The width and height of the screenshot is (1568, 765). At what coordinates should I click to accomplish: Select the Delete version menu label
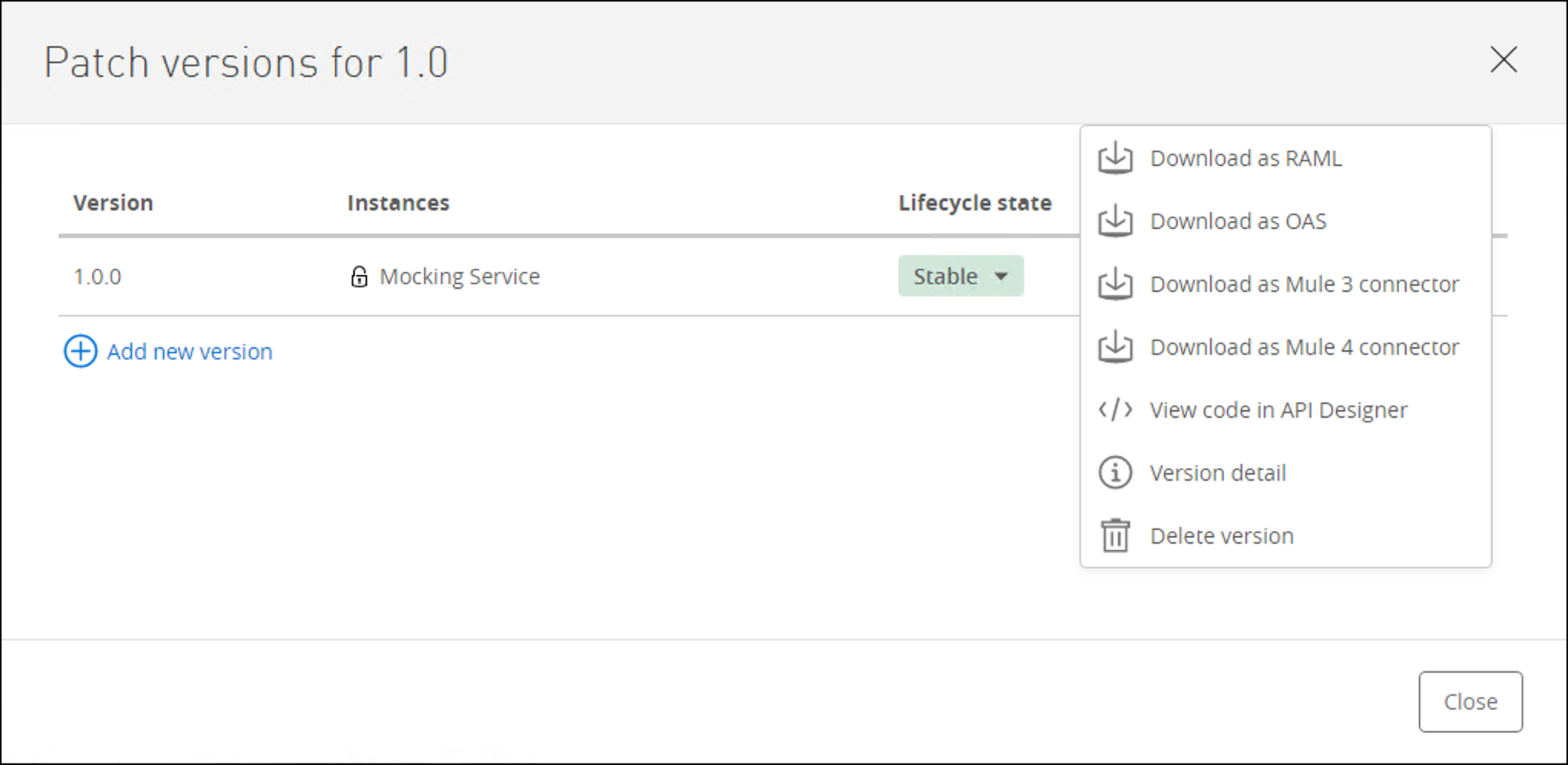tap(1221, 536)
